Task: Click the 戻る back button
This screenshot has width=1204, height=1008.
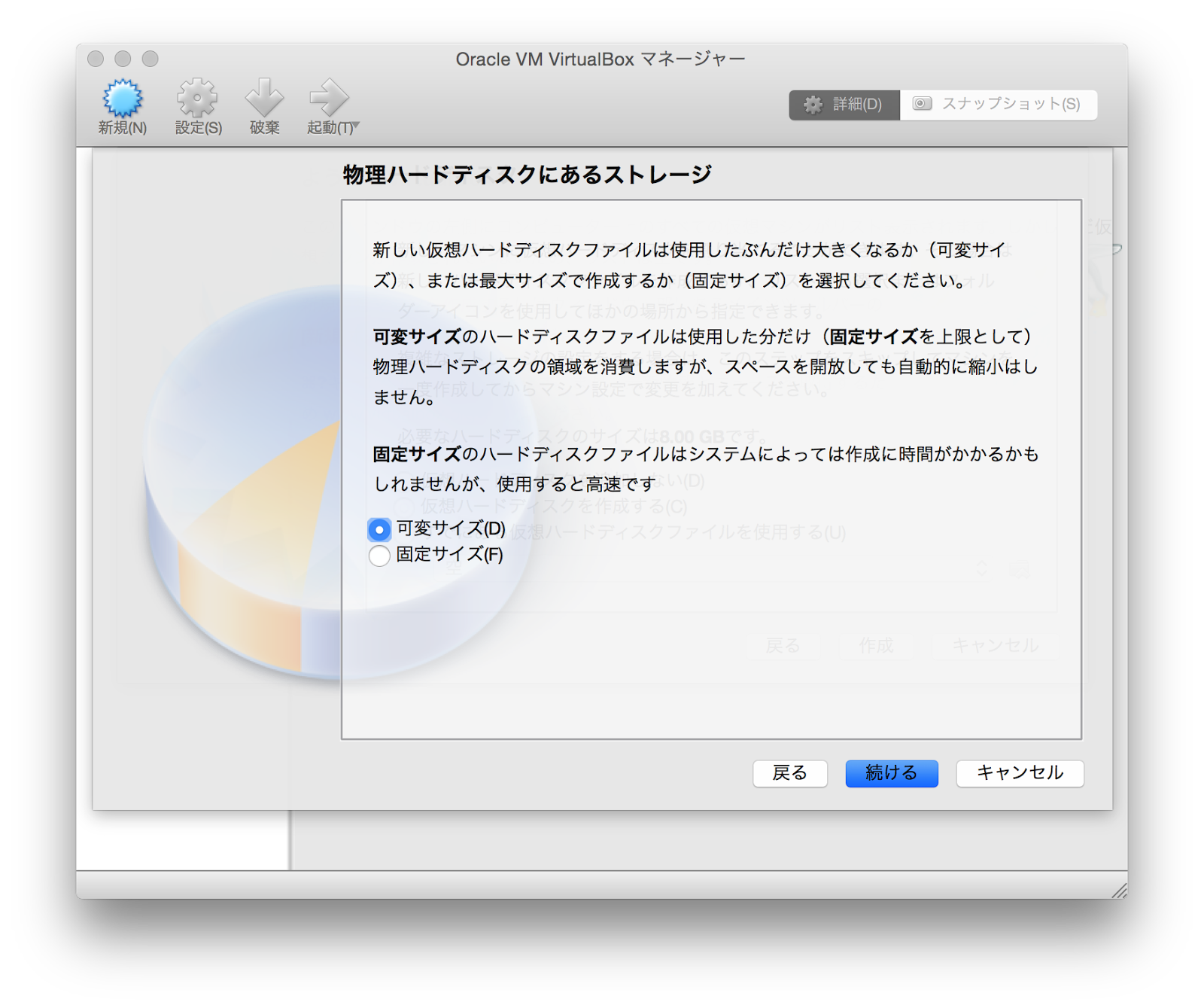Action: pos(790,773)
